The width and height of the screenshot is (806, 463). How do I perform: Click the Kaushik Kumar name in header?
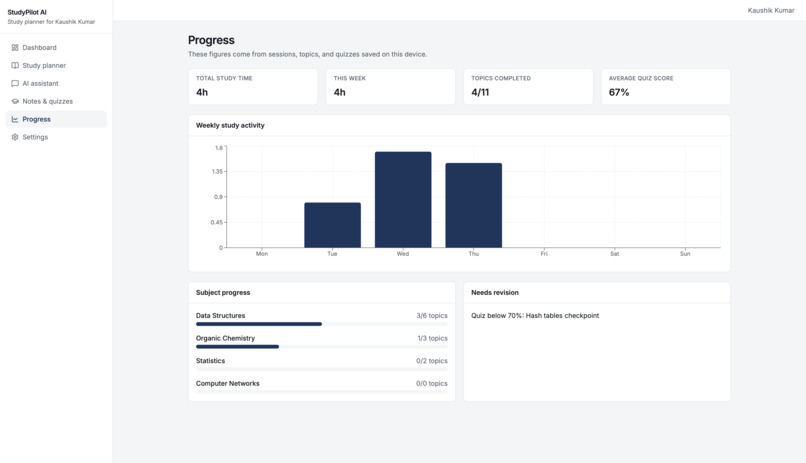(771, 10)
